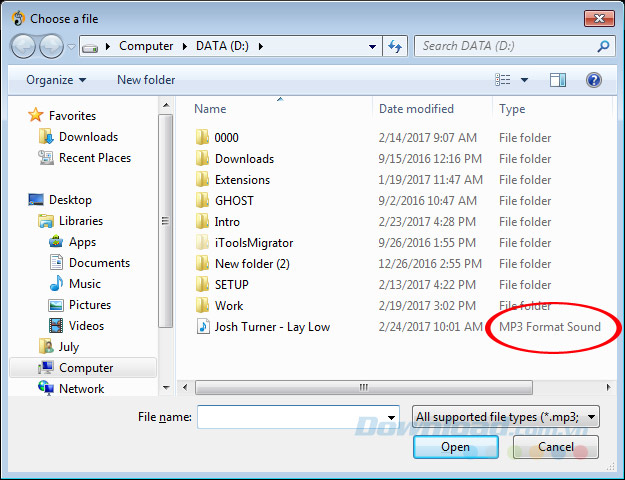Select the Intro folder
This screenshot has width=625, height=480.
[x=227, y=222]
